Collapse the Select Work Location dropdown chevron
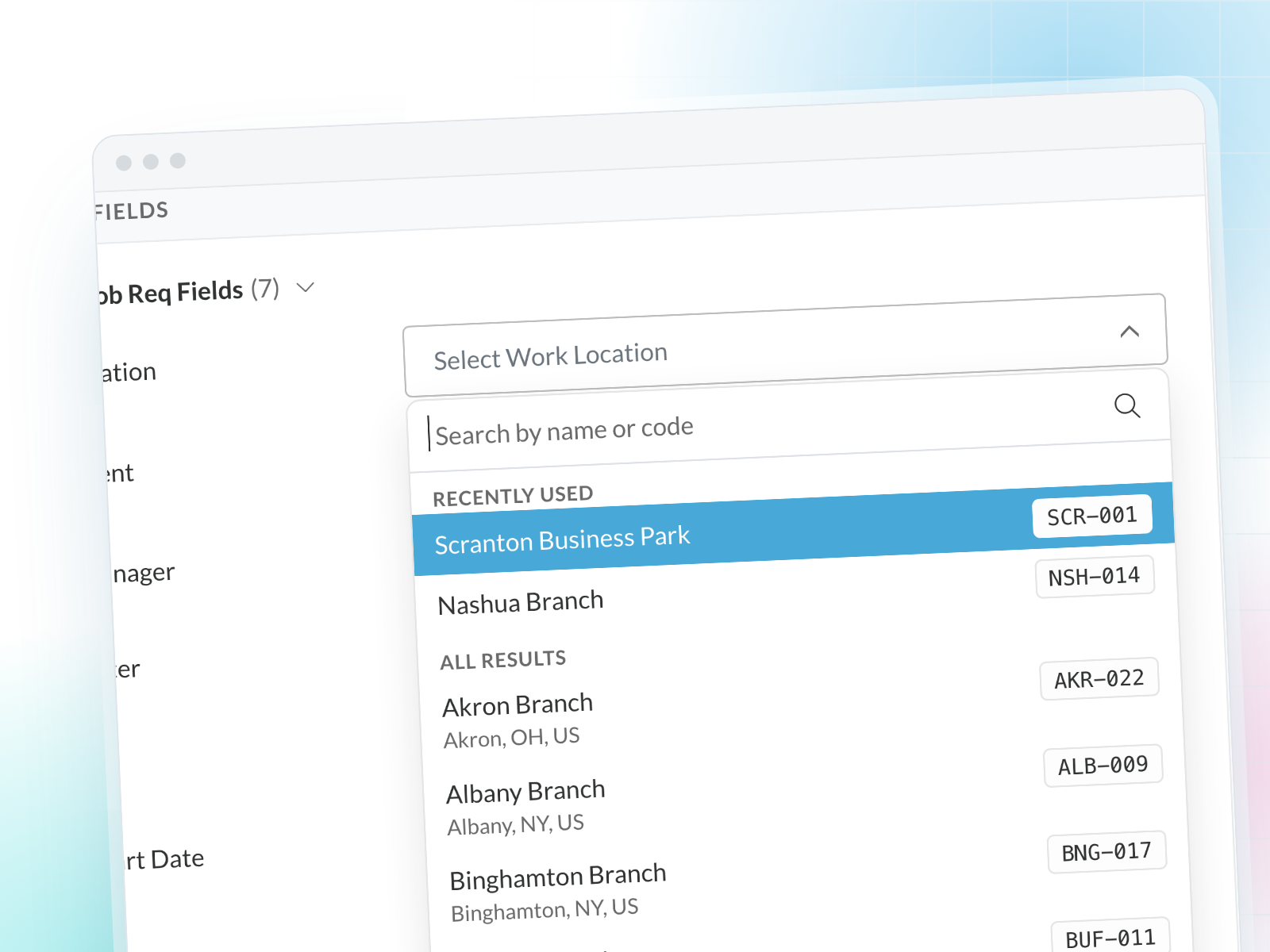Screen dimensions: 1270x952 point(1130,331)
